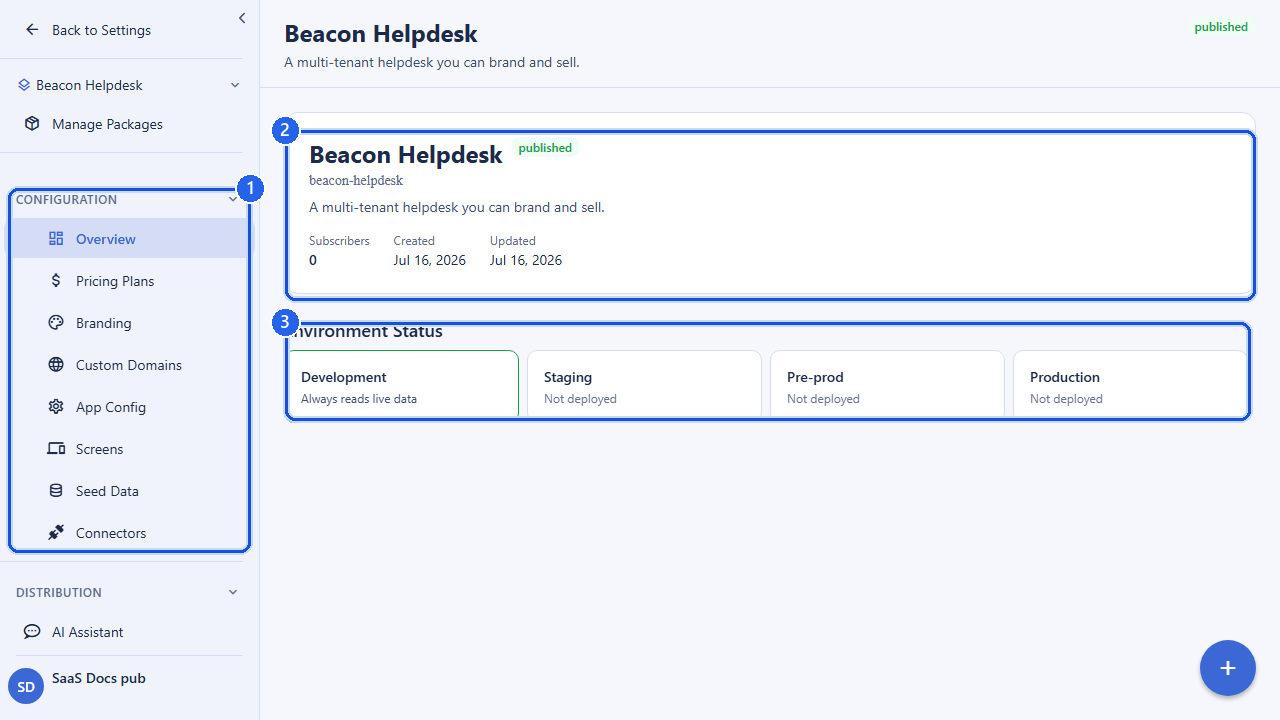Click the SD user avatar
The height and width of the screenshot is (720, 1280).
coord(26,687)
